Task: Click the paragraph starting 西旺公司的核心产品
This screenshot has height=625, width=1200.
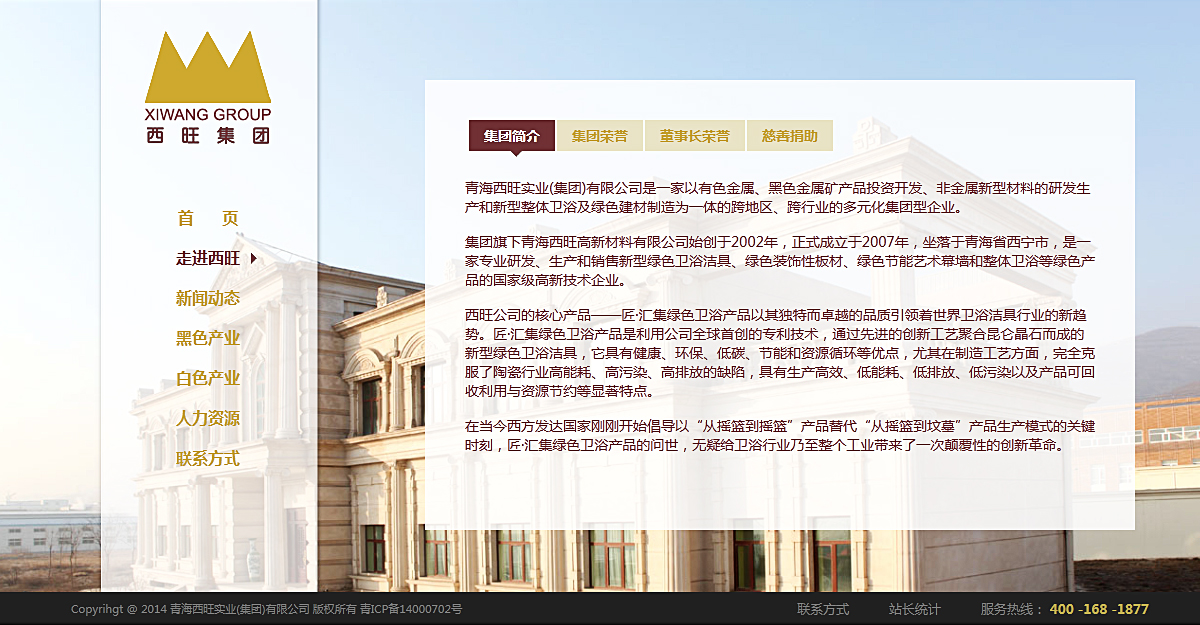Action: coord(780,352)
